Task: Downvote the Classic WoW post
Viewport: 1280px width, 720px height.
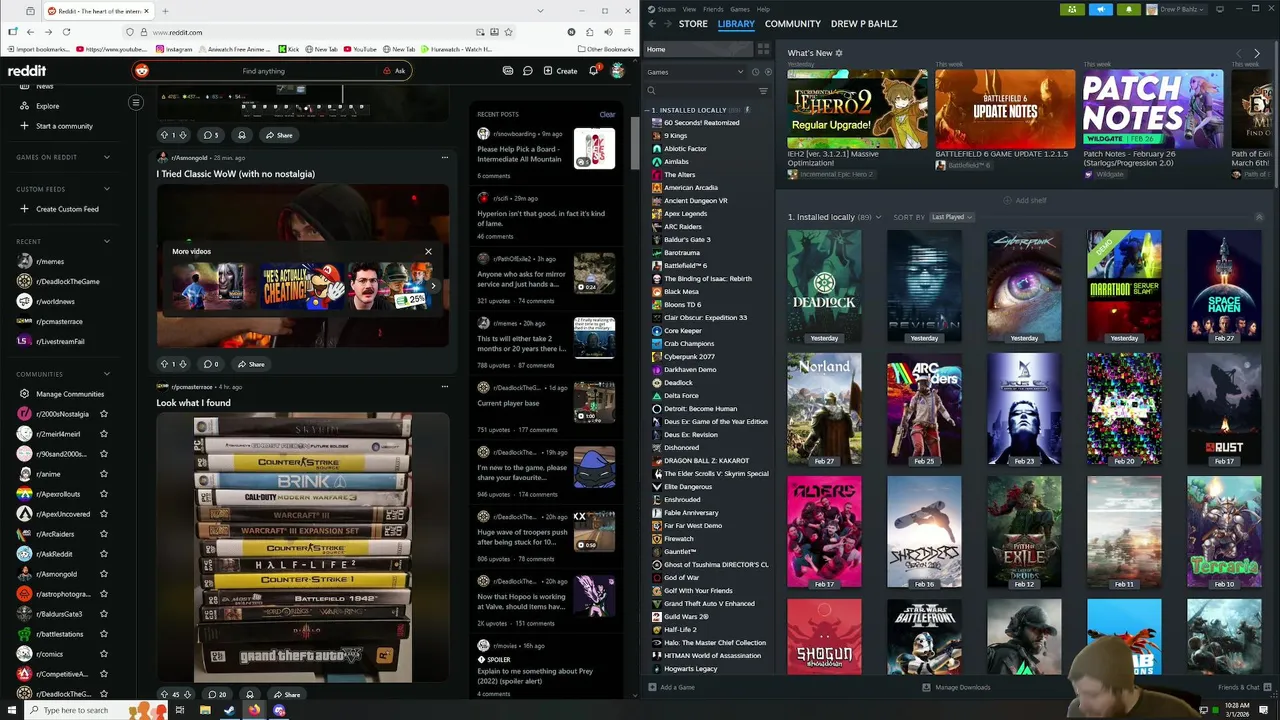Action: 182,364
